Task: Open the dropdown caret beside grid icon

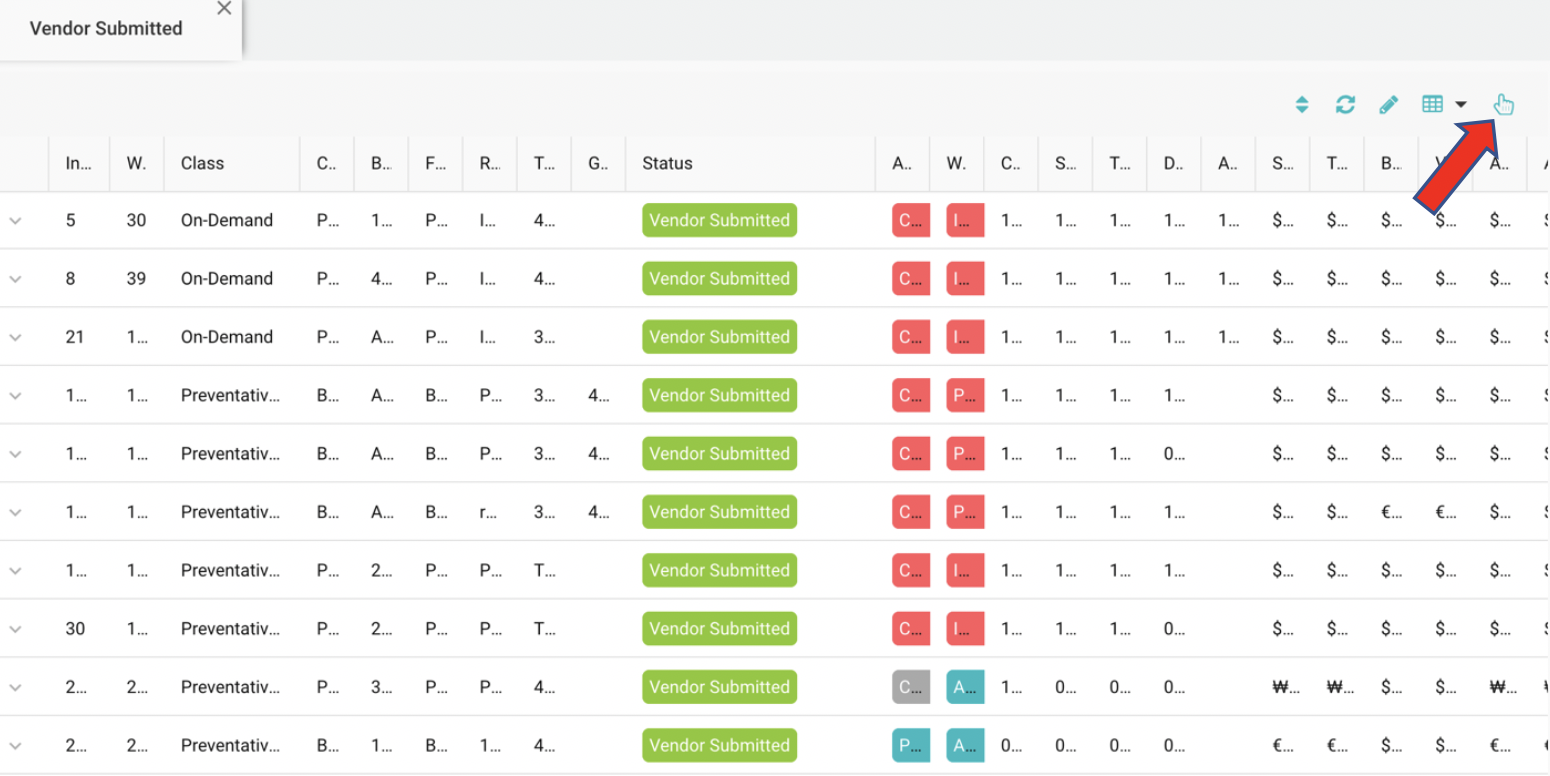Action: coord(1461,105)
